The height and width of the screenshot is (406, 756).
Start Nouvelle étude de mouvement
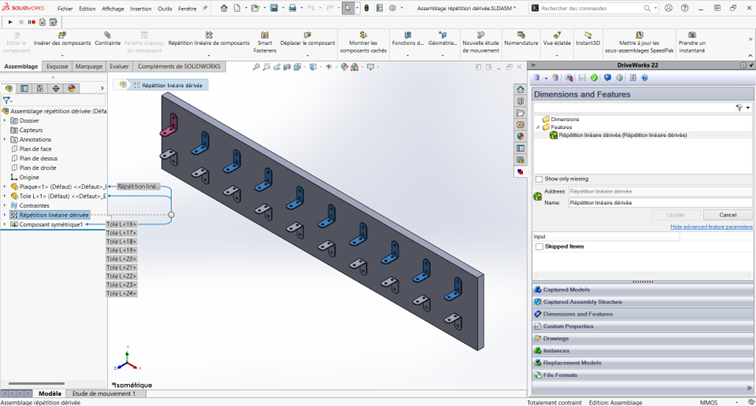pyautogui.click(x=481, y=42)
